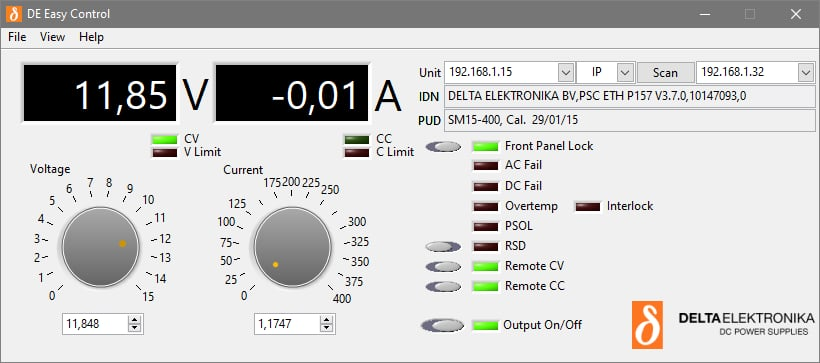
Task: Click the C Limit indicator LED
Action: [357, 152]
